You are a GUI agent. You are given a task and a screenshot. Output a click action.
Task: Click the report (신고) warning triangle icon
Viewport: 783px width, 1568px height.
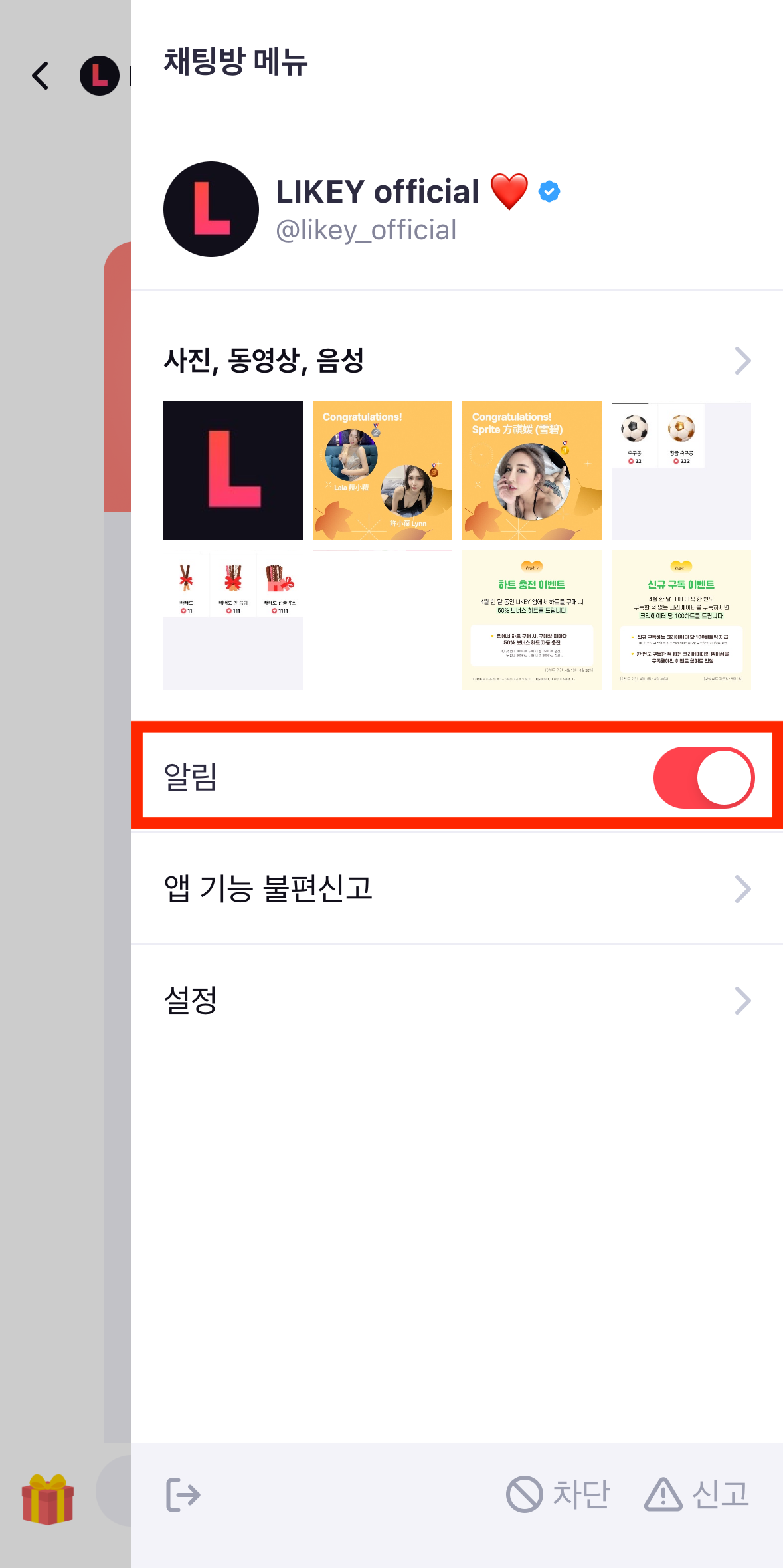(663, 1494)
